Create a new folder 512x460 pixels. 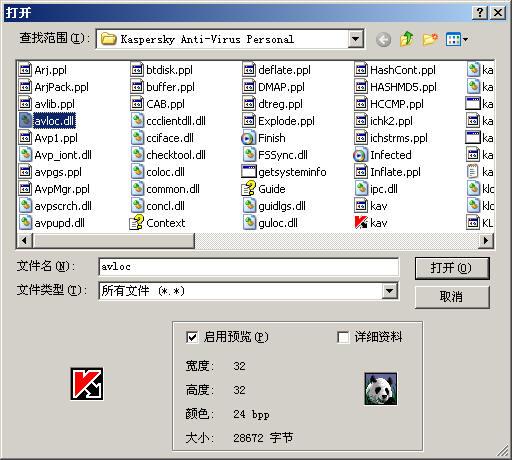[430, 39]
